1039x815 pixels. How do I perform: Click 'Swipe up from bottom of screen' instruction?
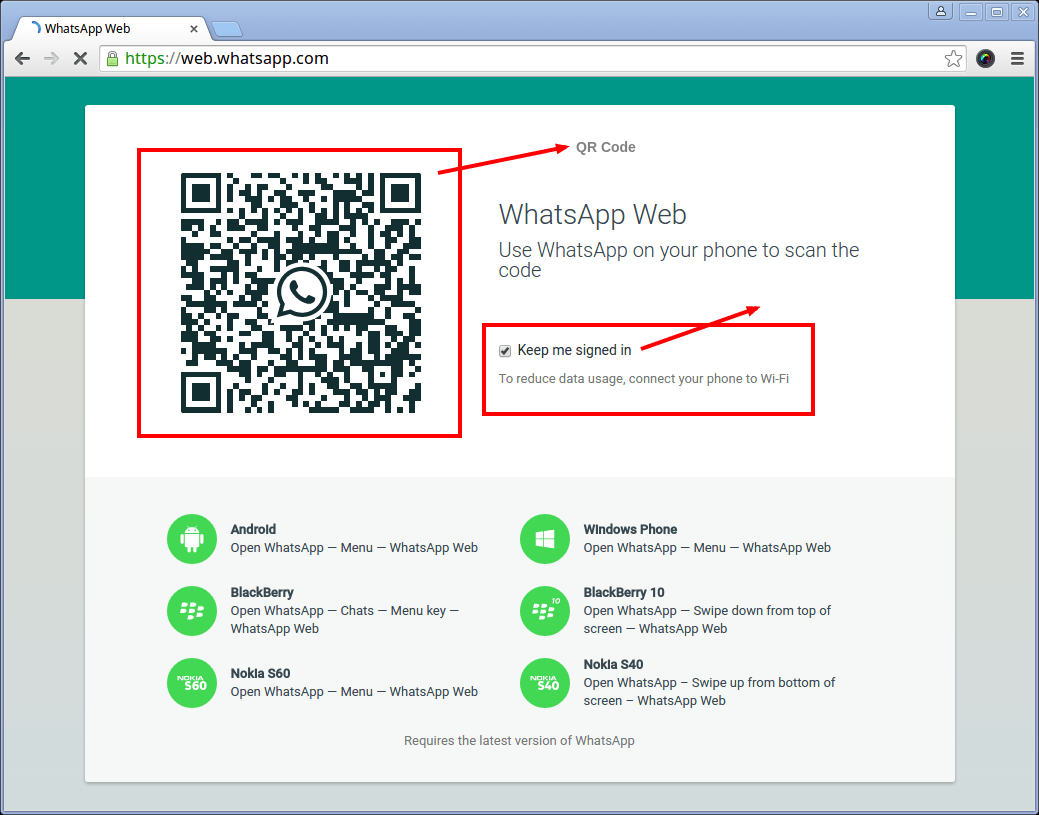coord(709,692)
